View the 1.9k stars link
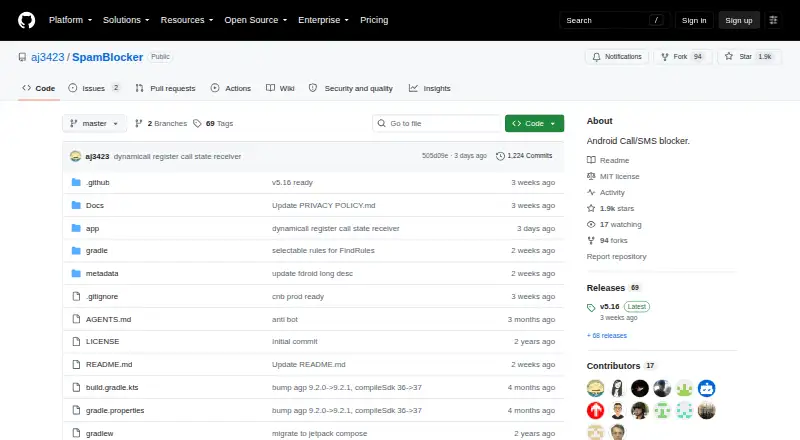The width and height of the screenshot is (800, 440). [x=611, y=208]
